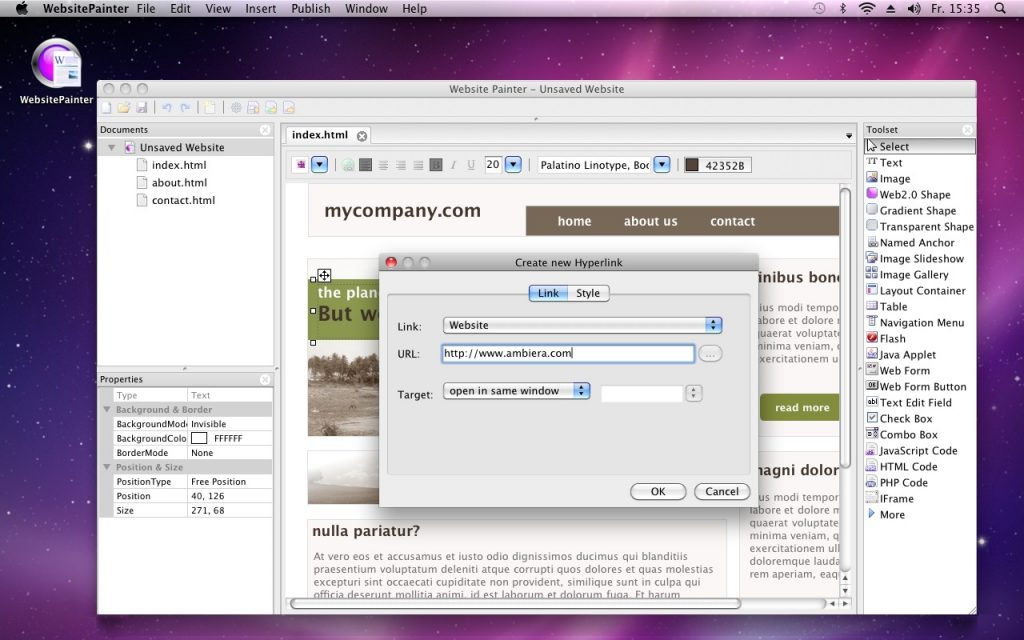Screen dimensions: 1024x640
Task: Select the IFrame tool
Action: pyautogui.click(x=890, y=498)
